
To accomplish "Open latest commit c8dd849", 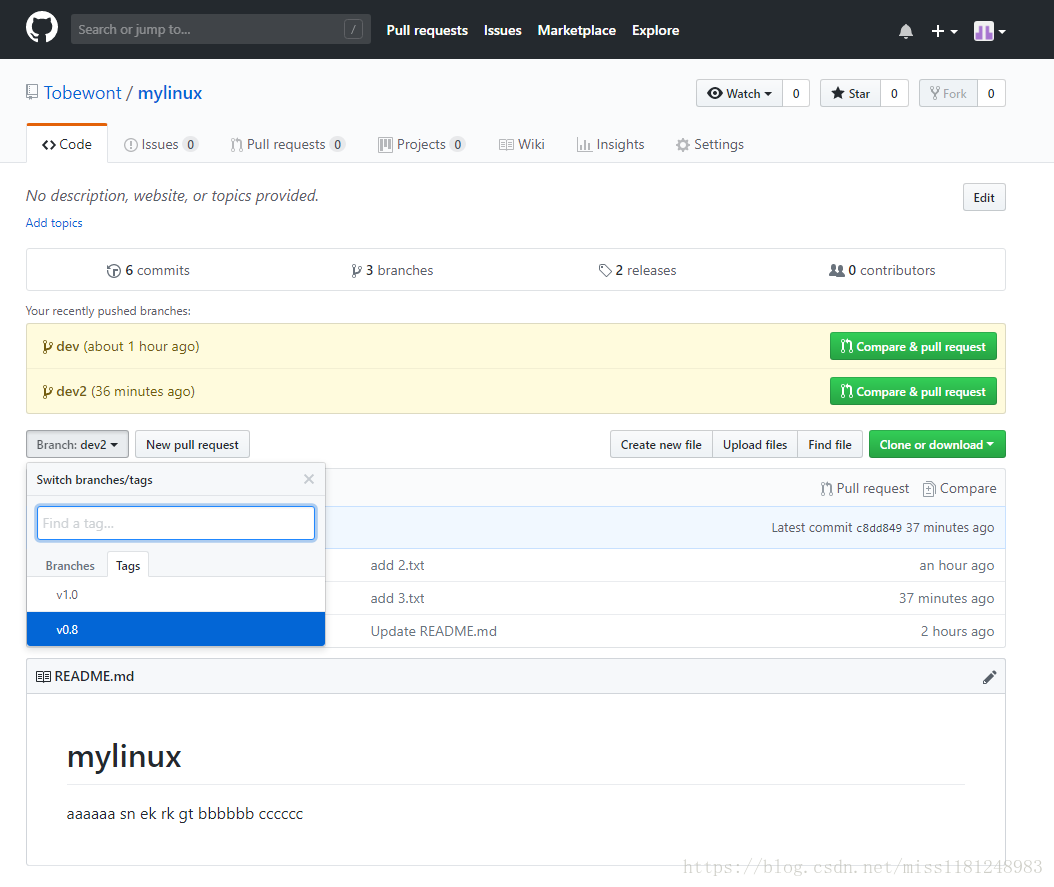I will (879, 528).
